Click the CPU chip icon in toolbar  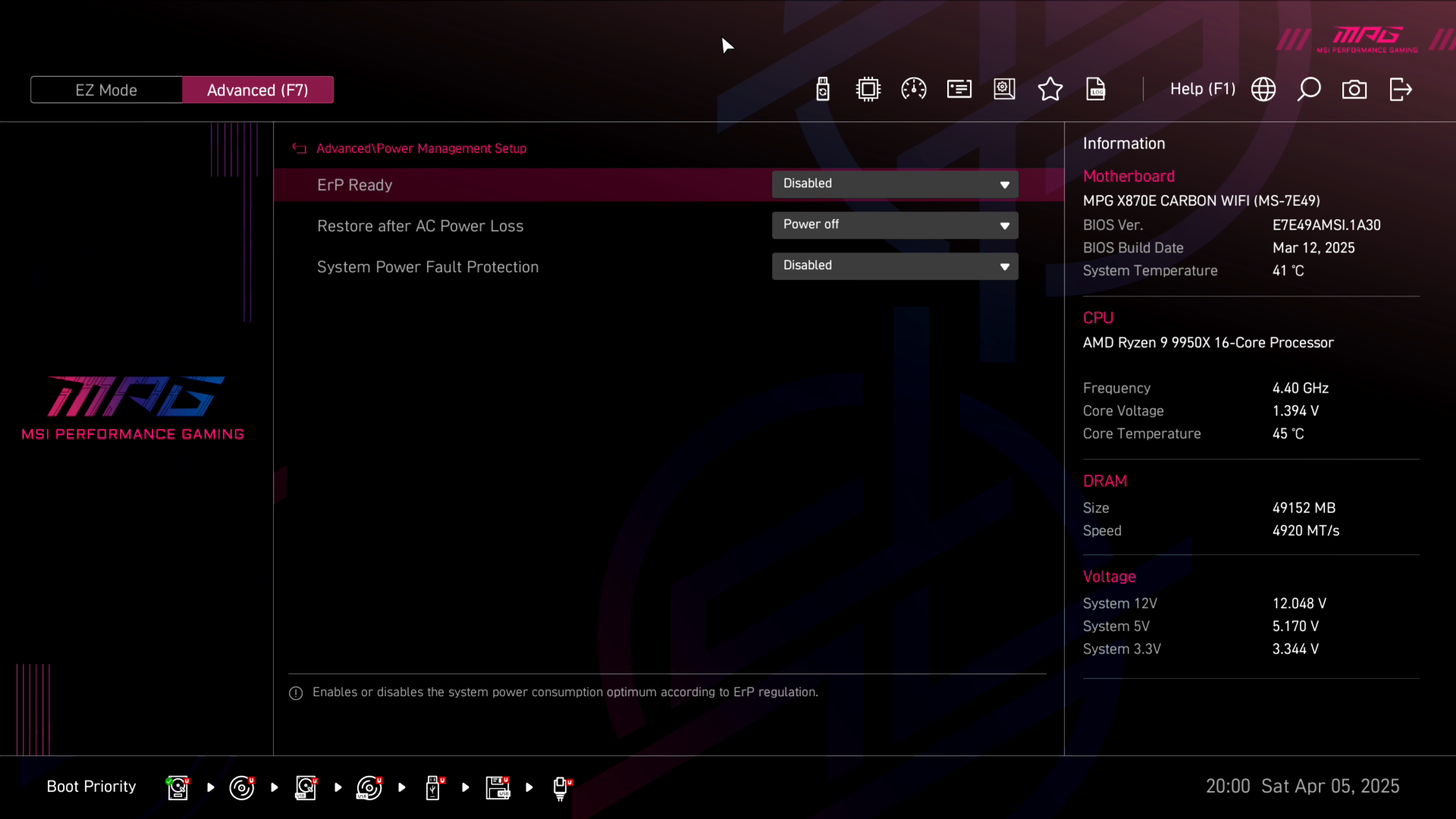pyautogui.click(x=868, y=89)
